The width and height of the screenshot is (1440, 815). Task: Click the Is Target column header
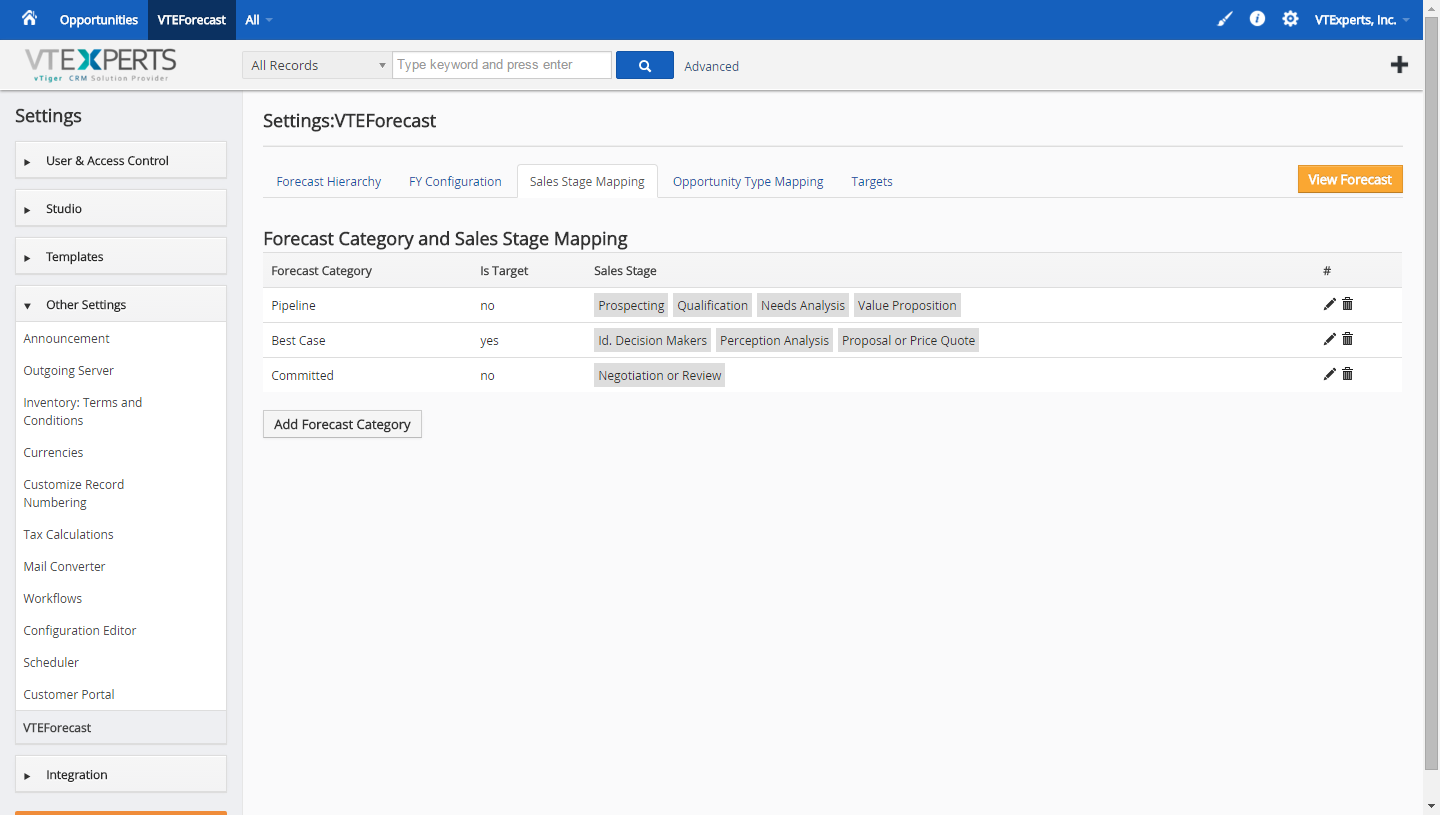pos(504,270)
